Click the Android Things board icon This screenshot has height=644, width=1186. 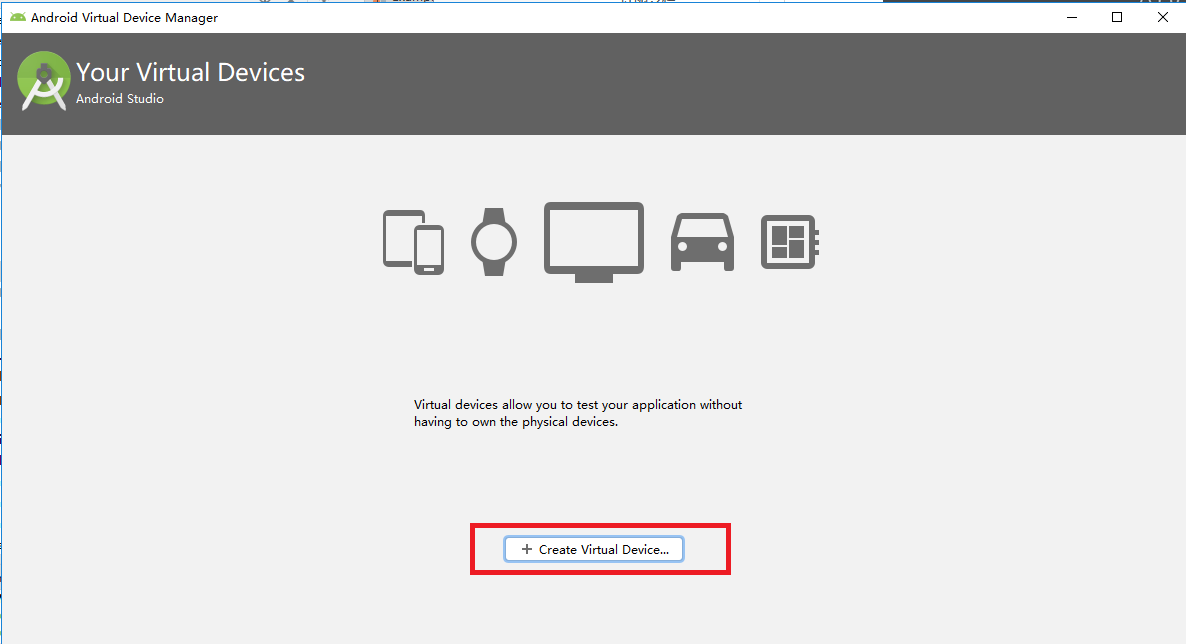pos(790,242)
